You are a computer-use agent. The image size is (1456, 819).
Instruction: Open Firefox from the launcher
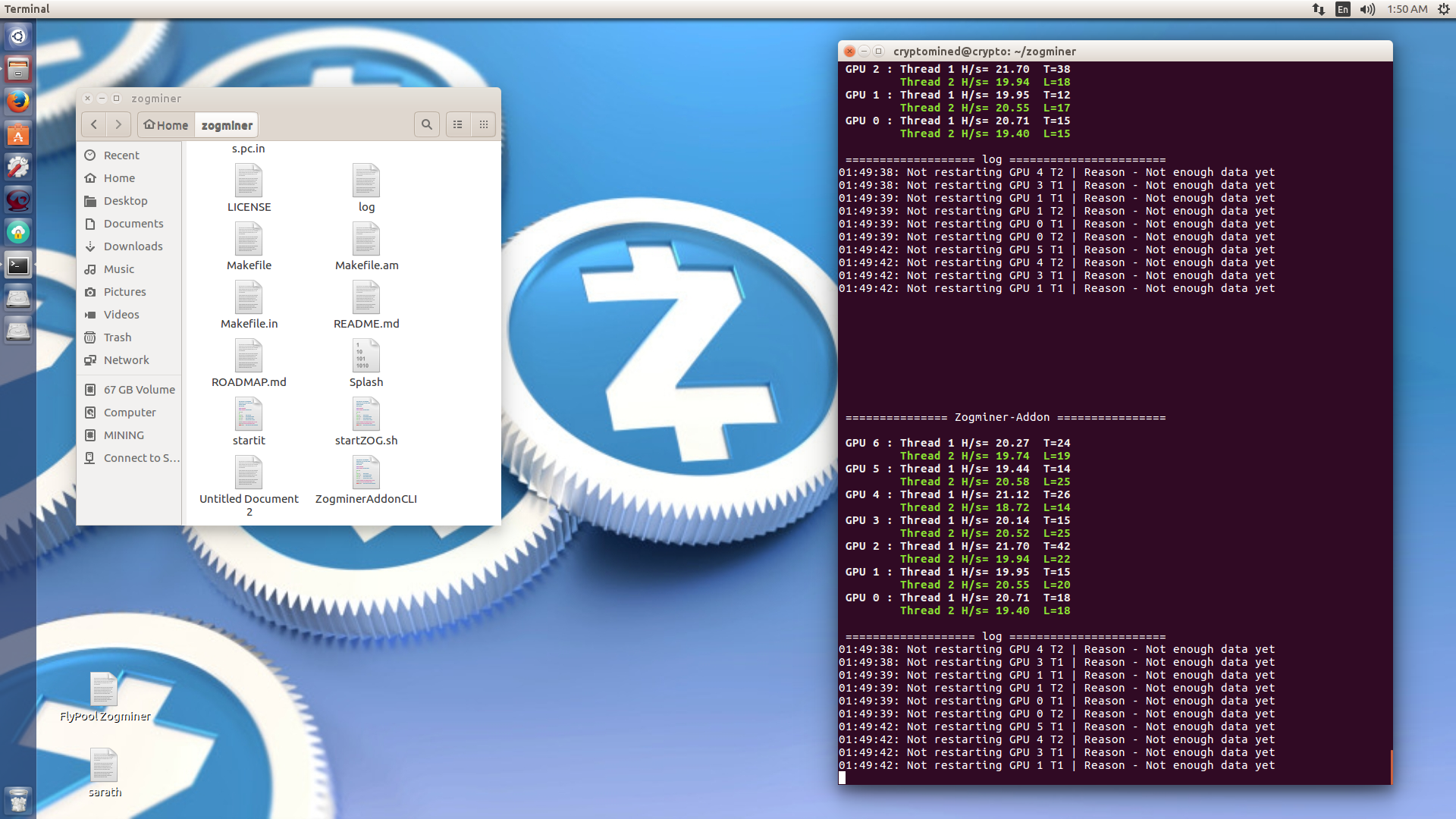coord(18,101)
